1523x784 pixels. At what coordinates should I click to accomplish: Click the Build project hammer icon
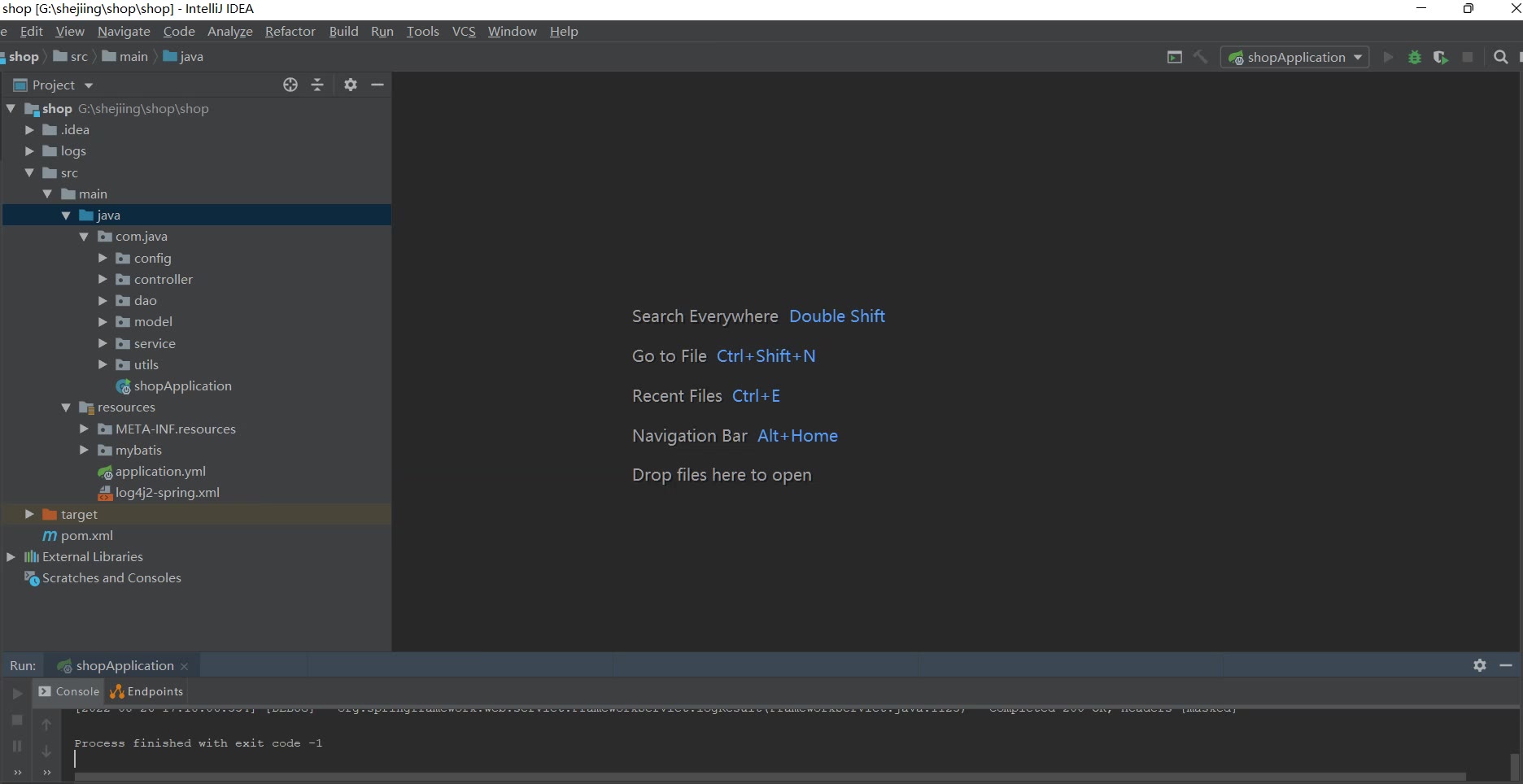(x=1200, y=57)
